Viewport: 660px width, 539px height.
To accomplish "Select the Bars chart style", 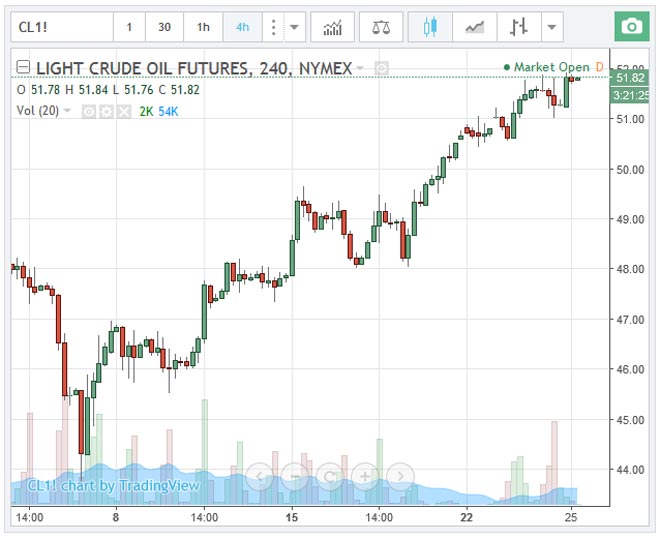I will point(519,27).
